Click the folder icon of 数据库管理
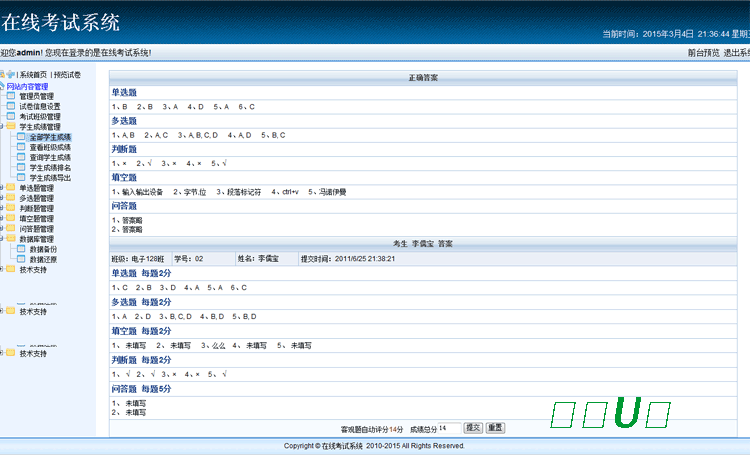This screenshot has width=750, height=455. coord(11,238)
